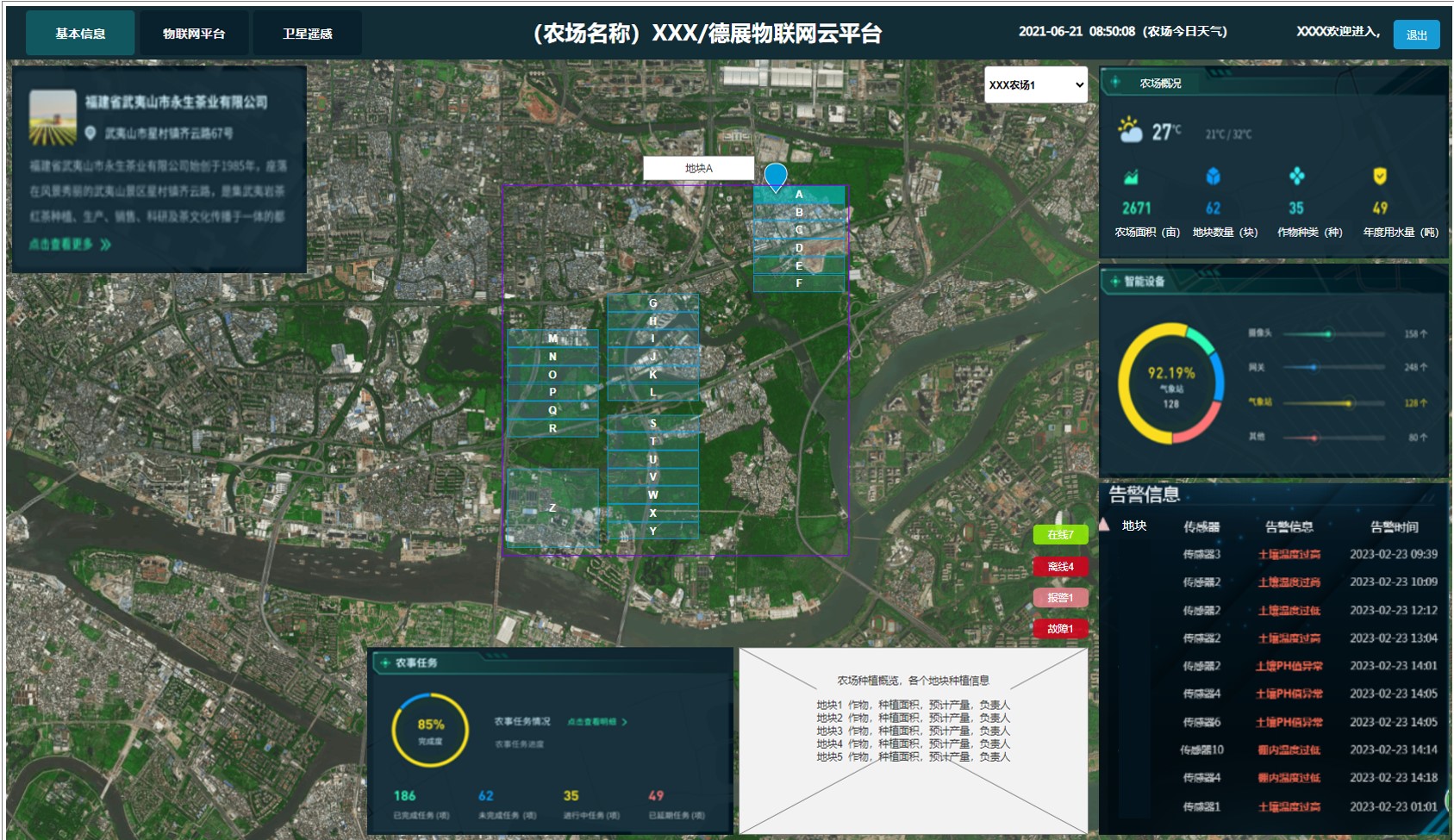
Task: Click the 农场概况 panel header icon
Action: (x=1115, y=82)
